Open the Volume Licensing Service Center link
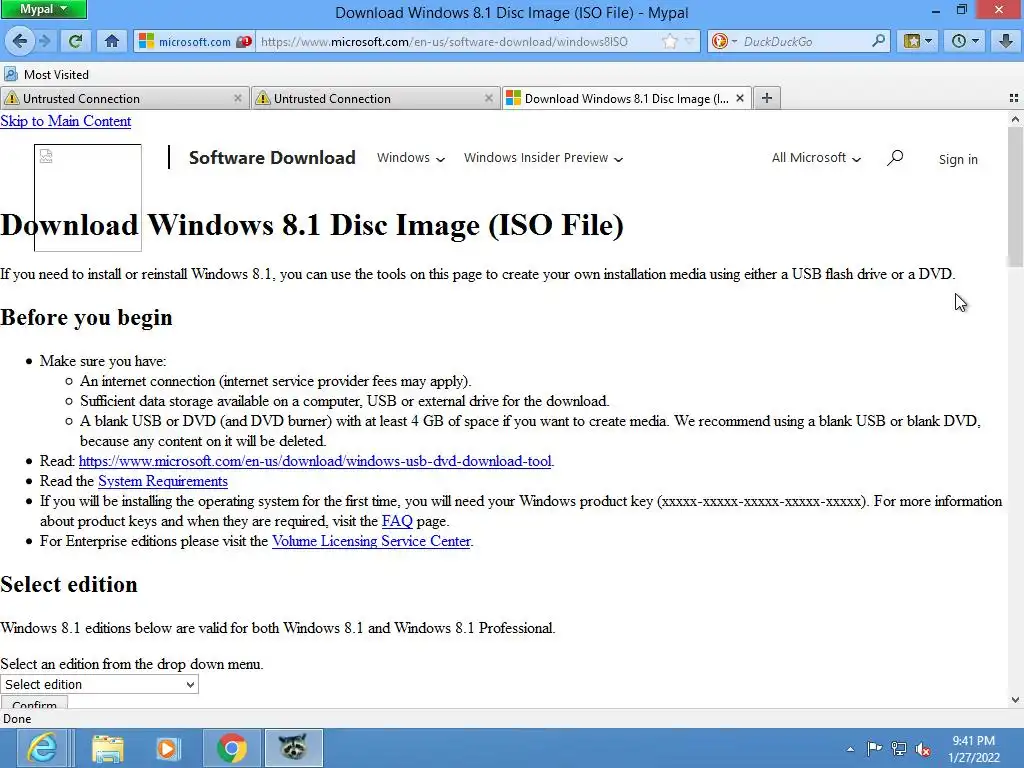 click(x=371, y=541)
